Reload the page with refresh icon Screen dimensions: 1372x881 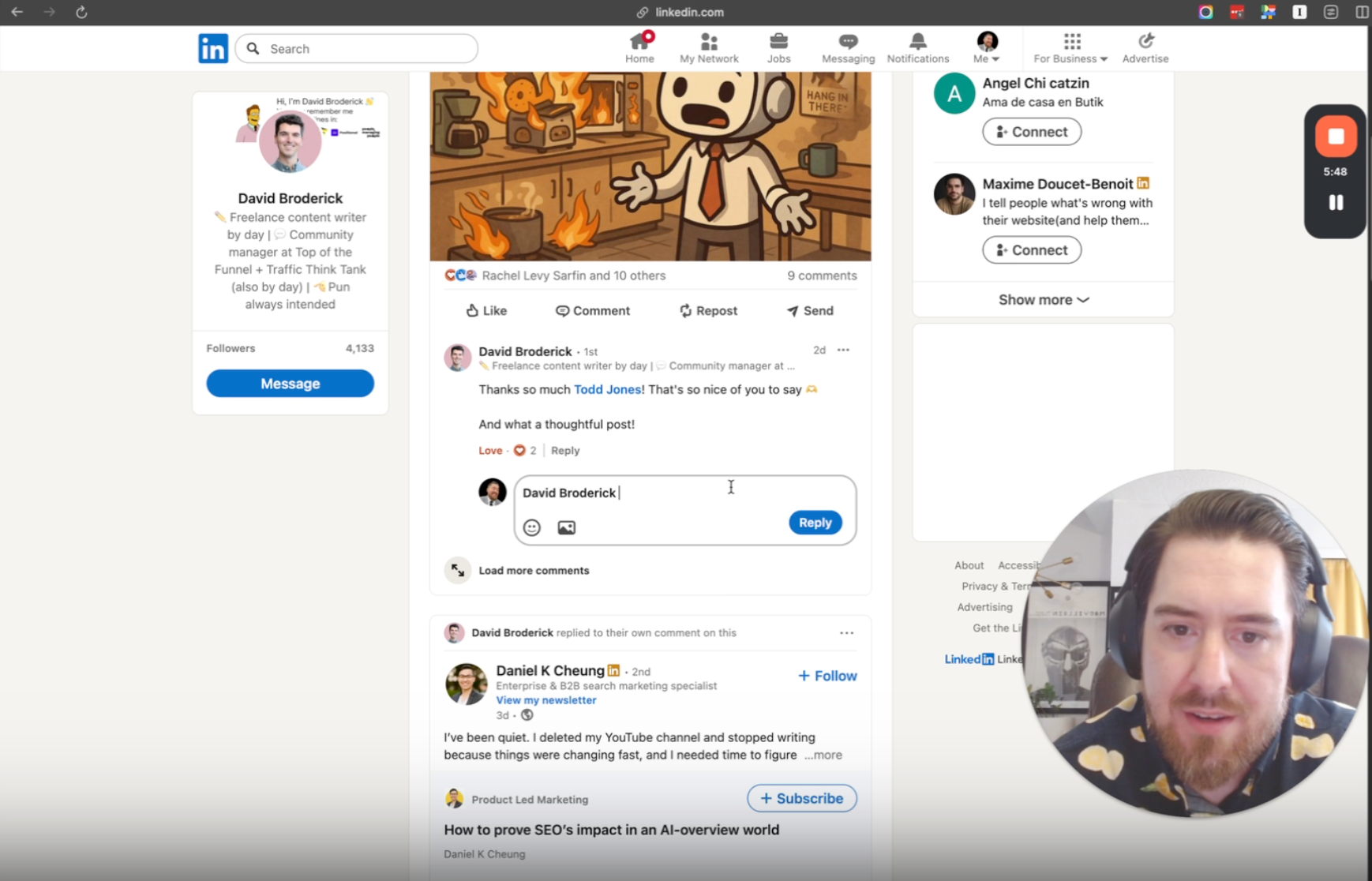click(81, 12)
